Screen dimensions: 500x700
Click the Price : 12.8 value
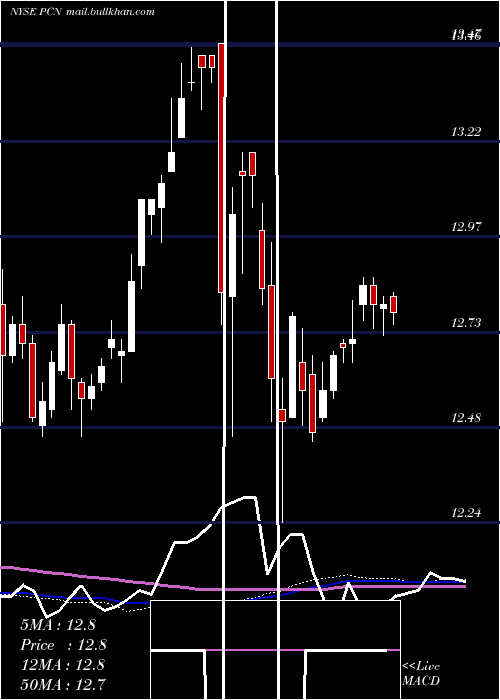pyautogui.click(x=64, y=645)
